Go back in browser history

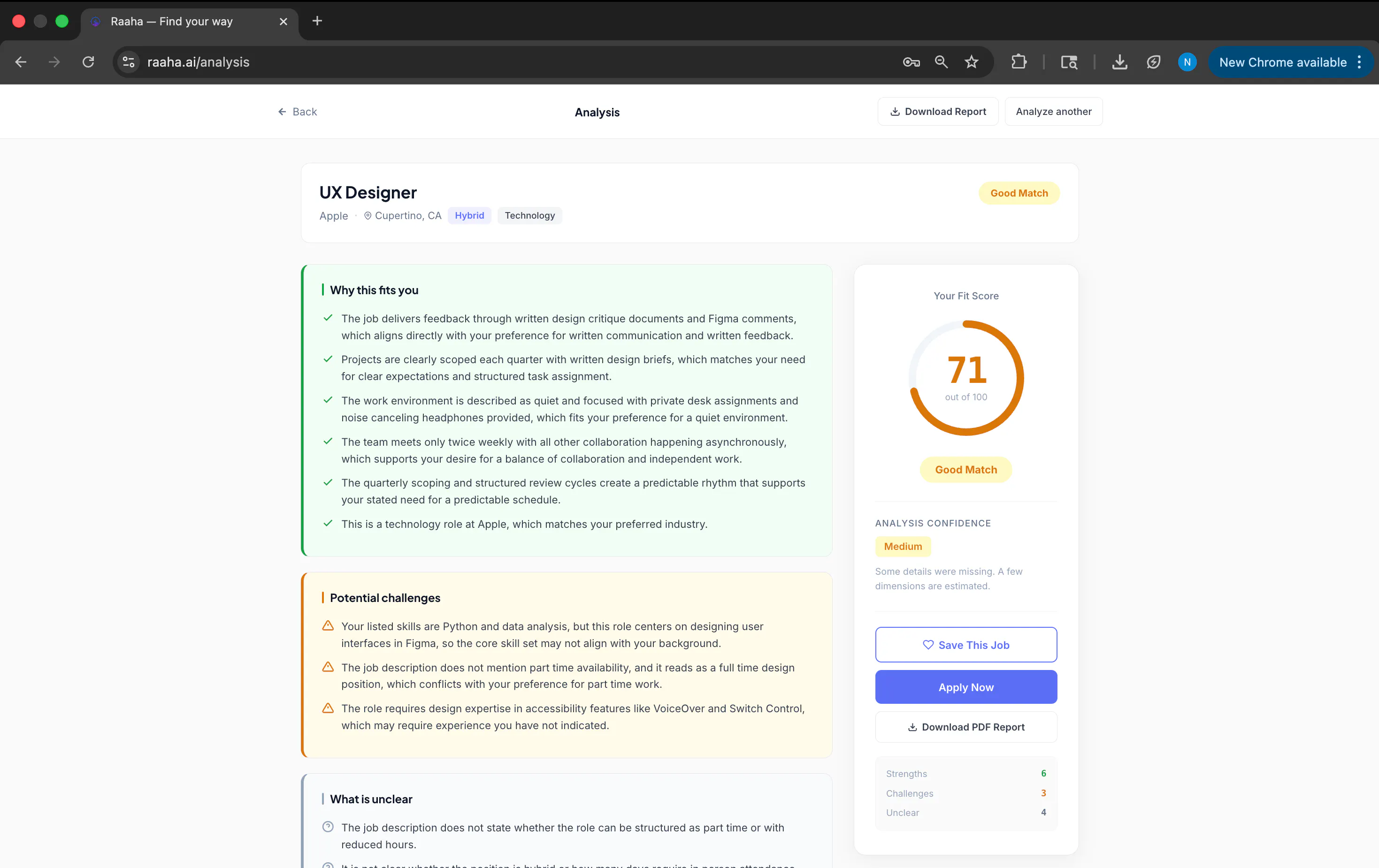[21, 62]
